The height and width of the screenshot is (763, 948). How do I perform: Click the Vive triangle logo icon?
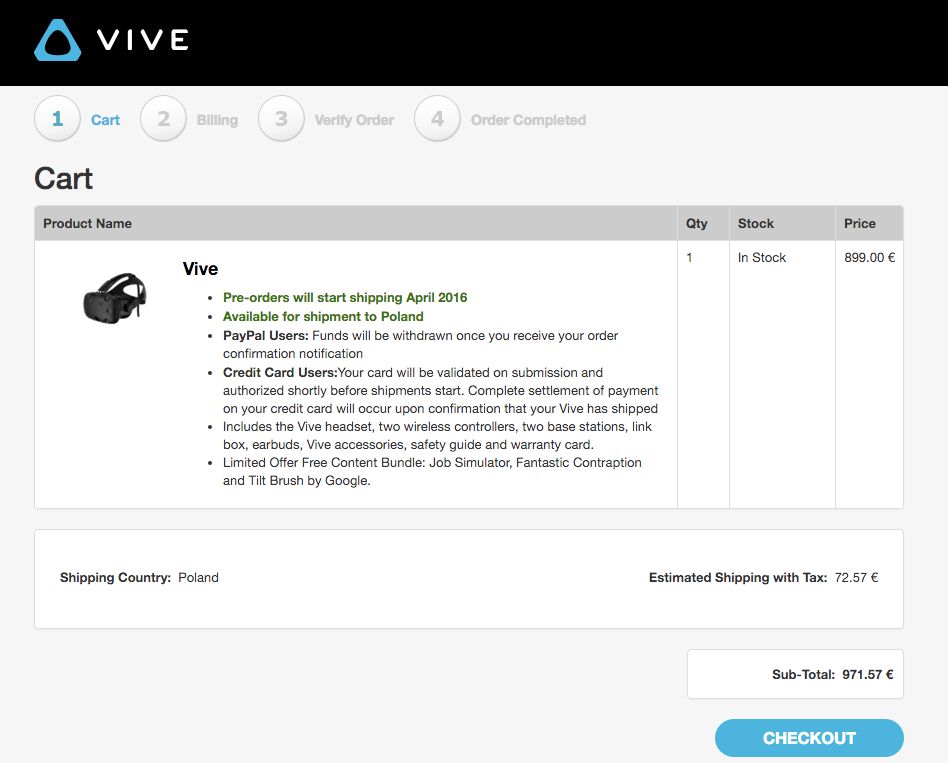(x=57, y=41)
